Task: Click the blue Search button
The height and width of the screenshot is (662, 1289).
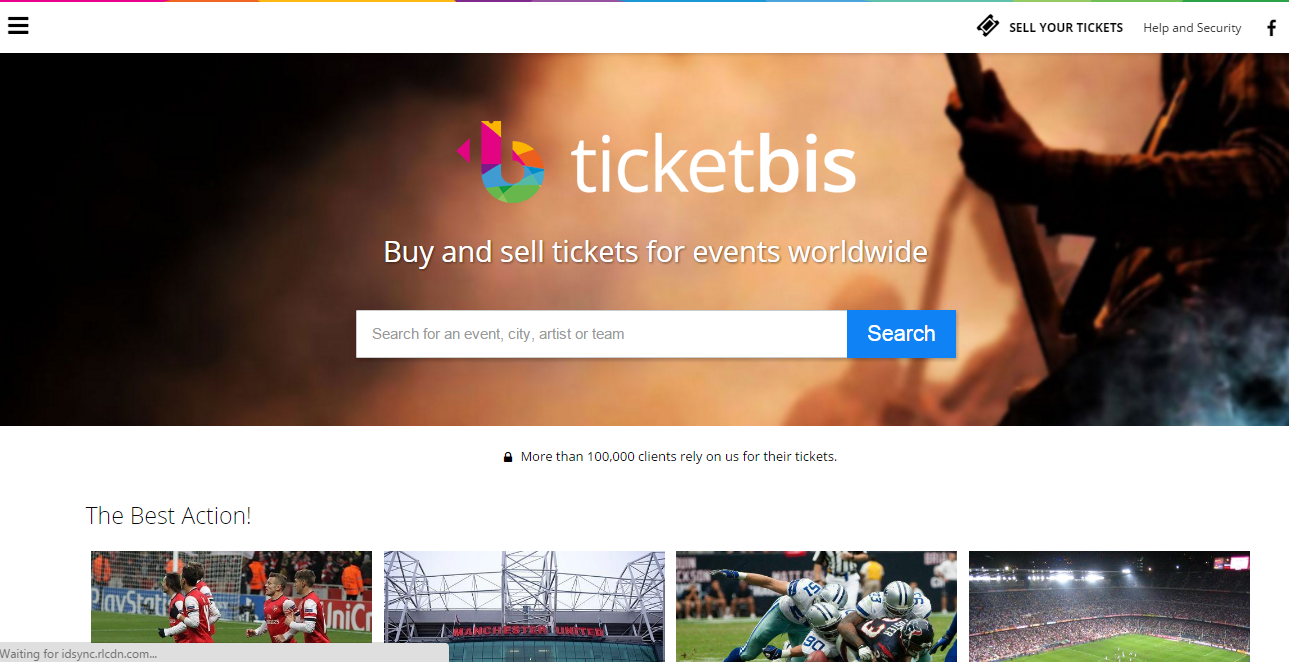Action: click(x=901, y=334)
